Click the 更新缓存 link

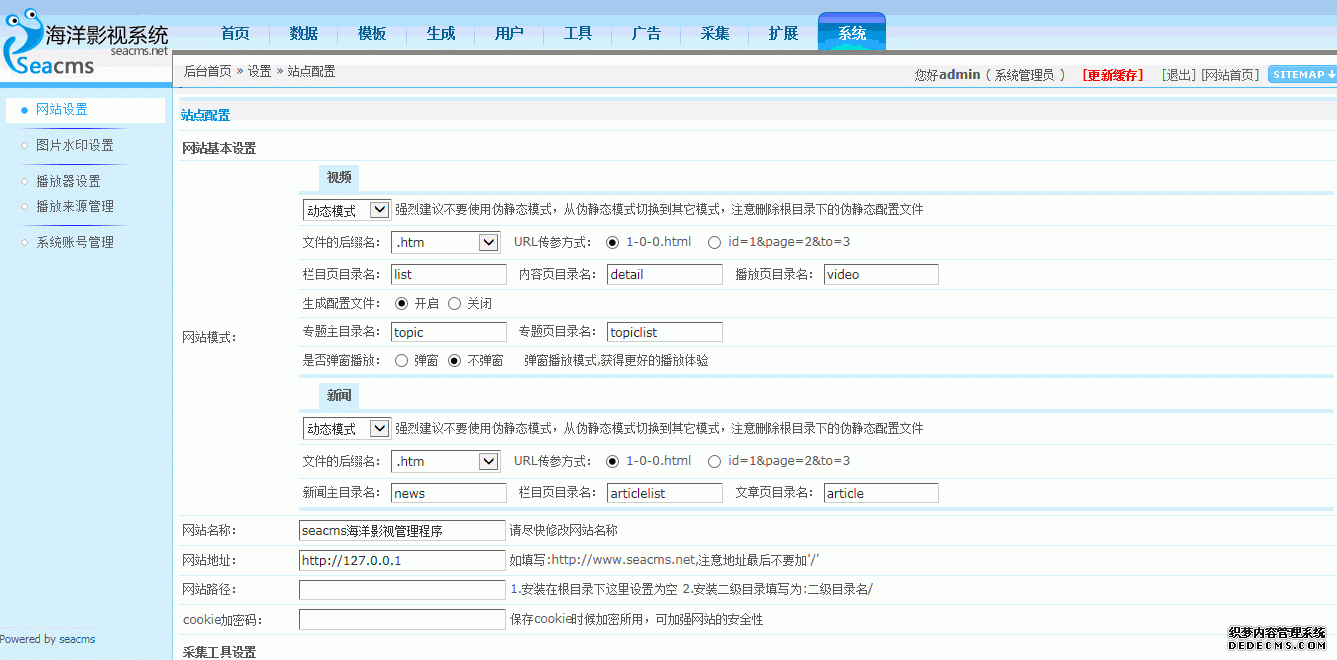(1112, 76)
